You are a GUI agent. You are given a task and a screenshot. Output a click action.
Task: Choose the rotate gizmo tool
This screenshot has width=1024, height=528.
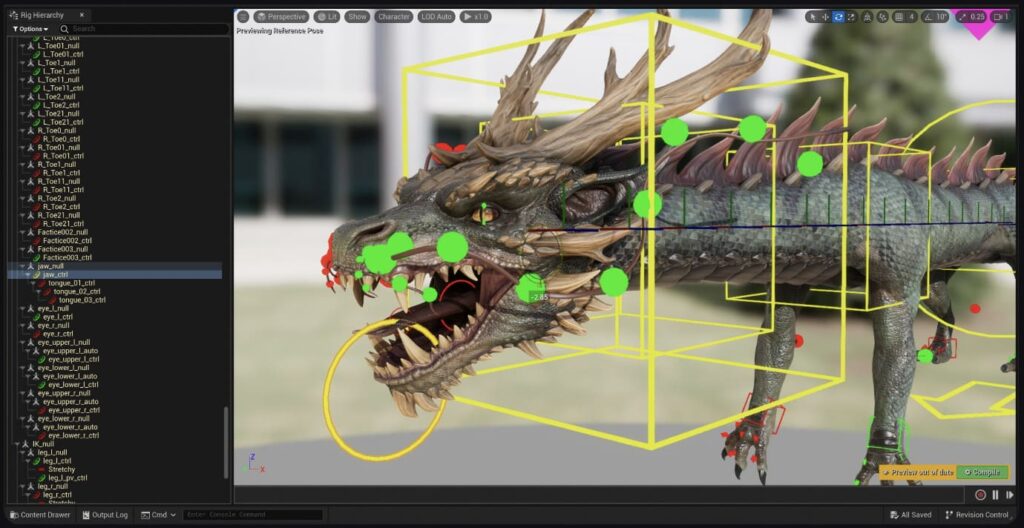click(x=838, y=17)
